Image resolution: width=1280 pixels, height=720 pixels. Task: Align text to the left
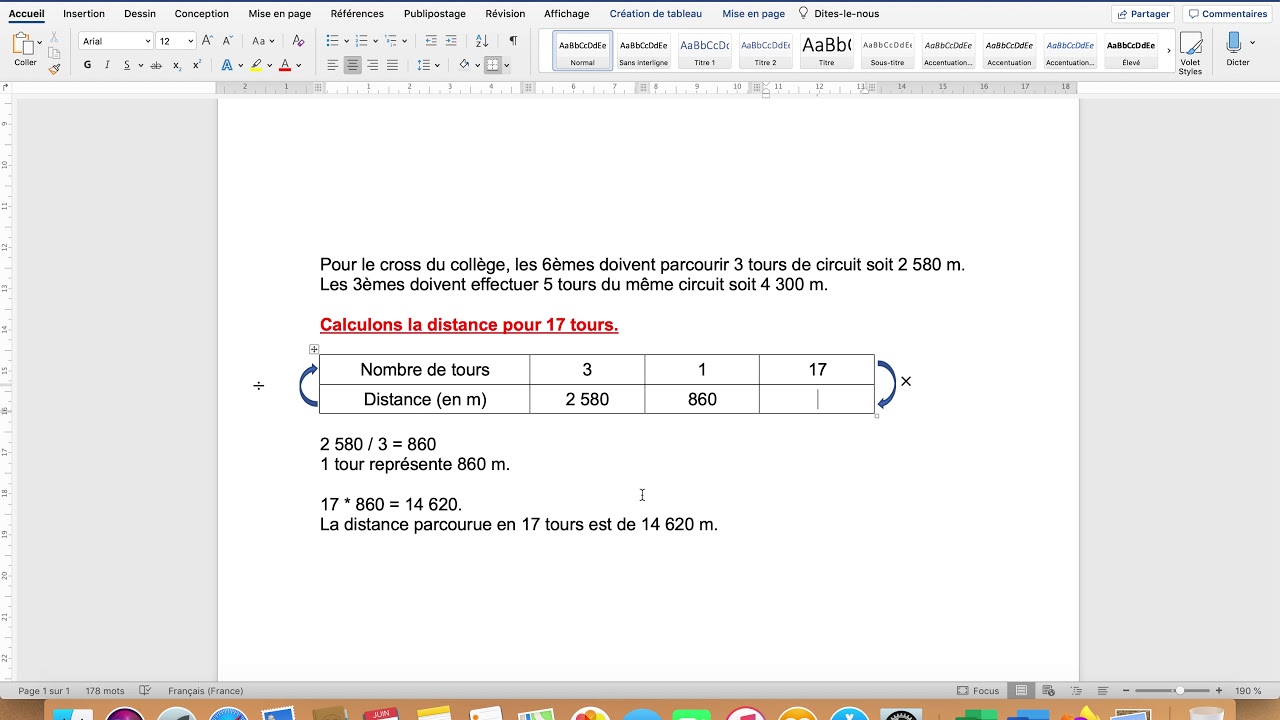click(332, 65)
